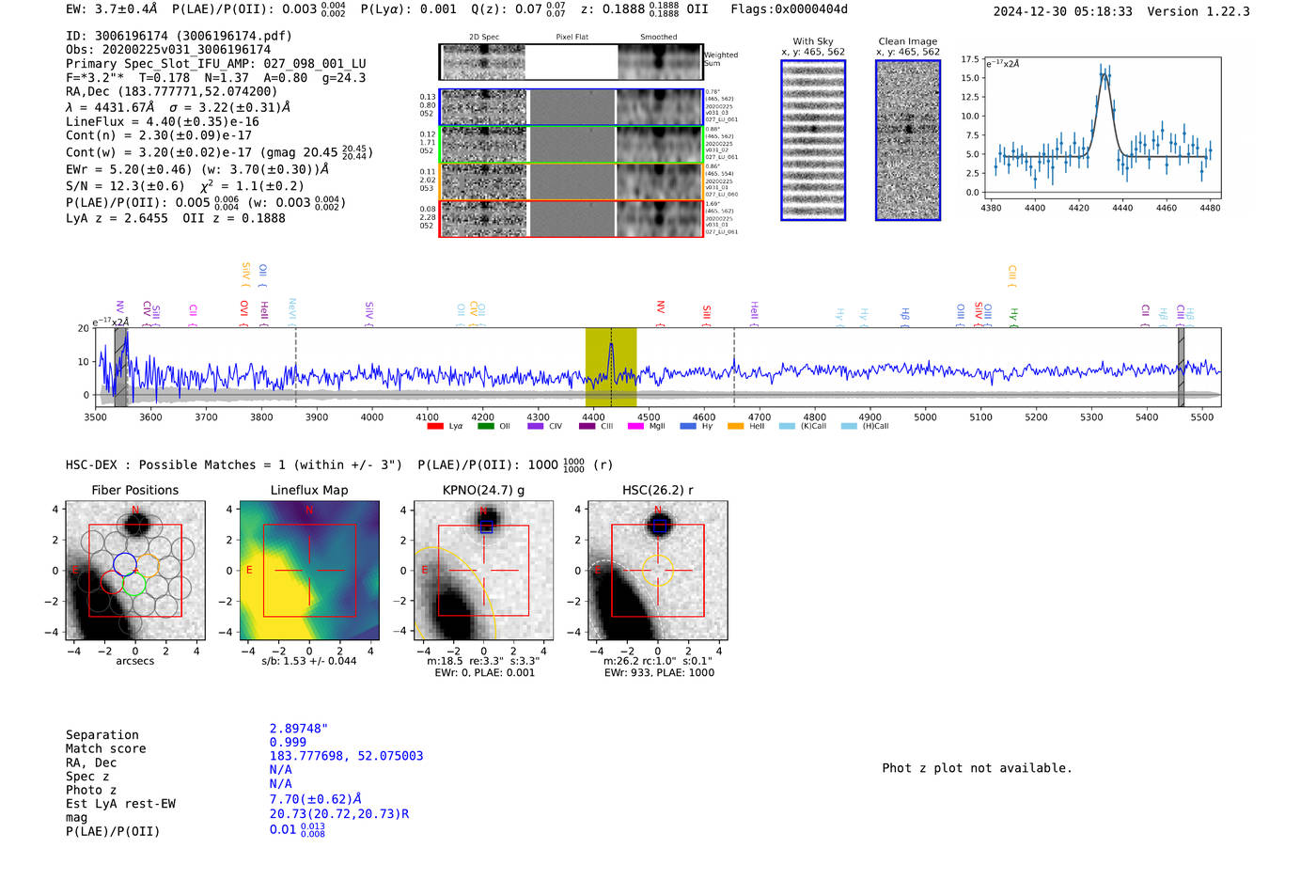The image size is (1316, 896).
Task: Select the red-outlined 2D spectrum fiber row
Action: click(571, 218)
